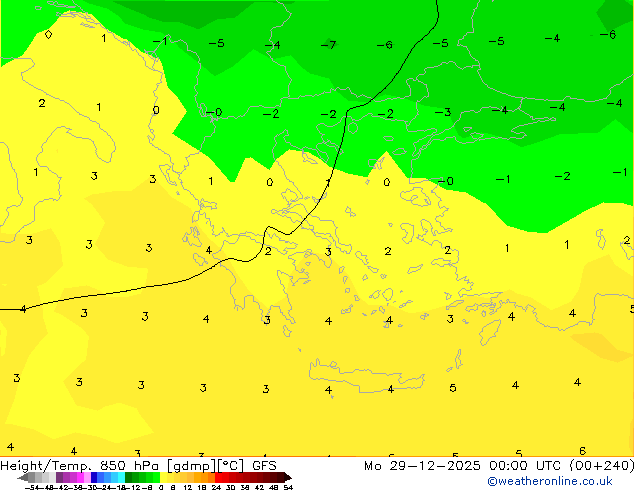This screenshot has width=634, height=490.
Task: Click the cyan legend swatch
Action: pos(121,477)
